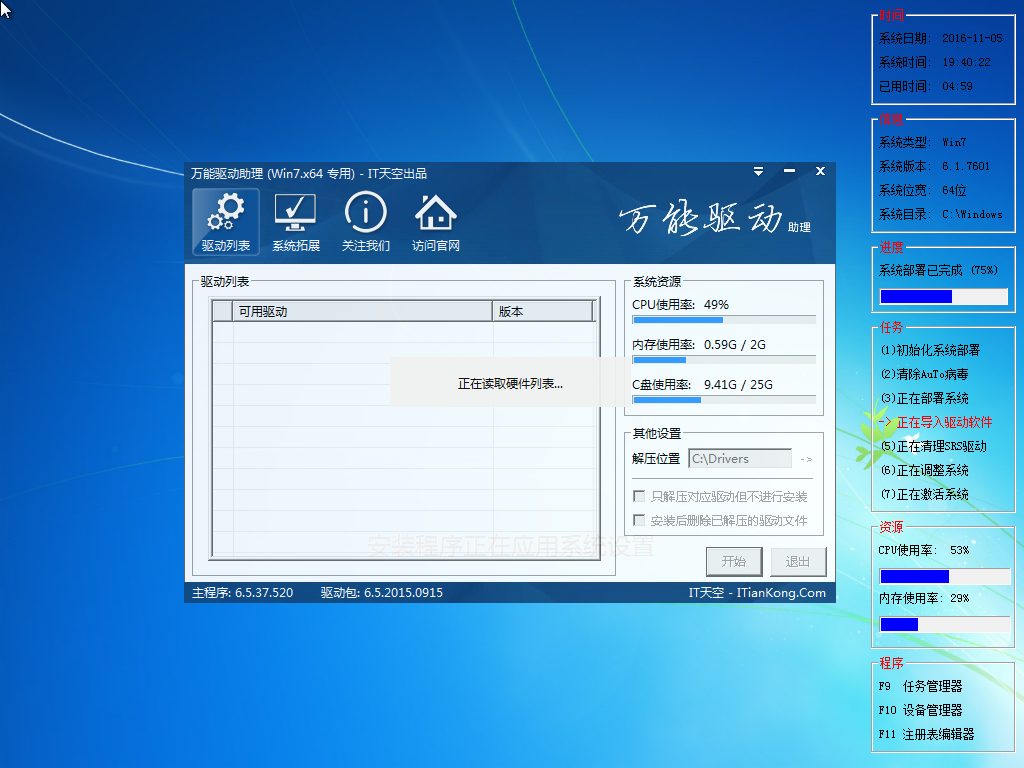Enable 只解压对应驱动但不进行安装 checkbox
The height and width of the screenshot is (768, 1024).
(639, 496)
